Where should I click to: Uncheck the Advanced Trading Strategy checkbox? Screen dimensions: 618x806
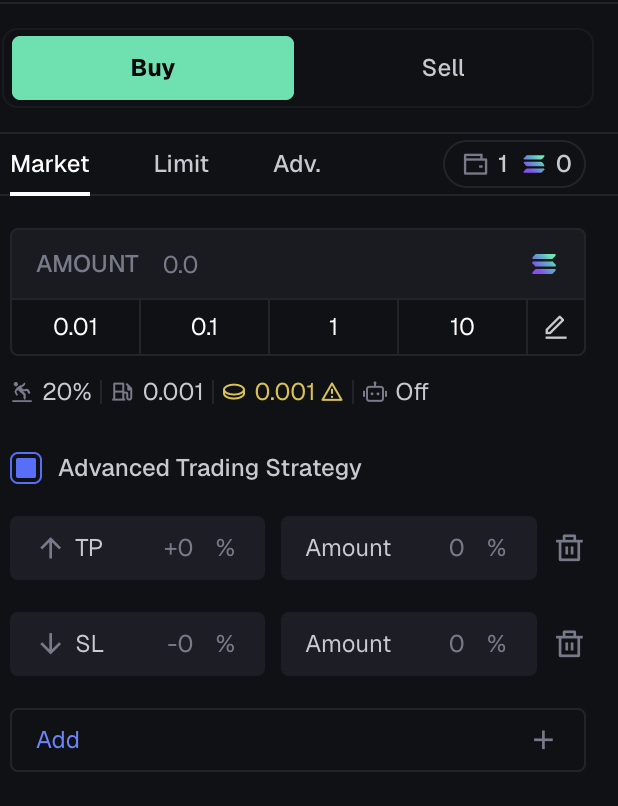(x=26, y=468)
